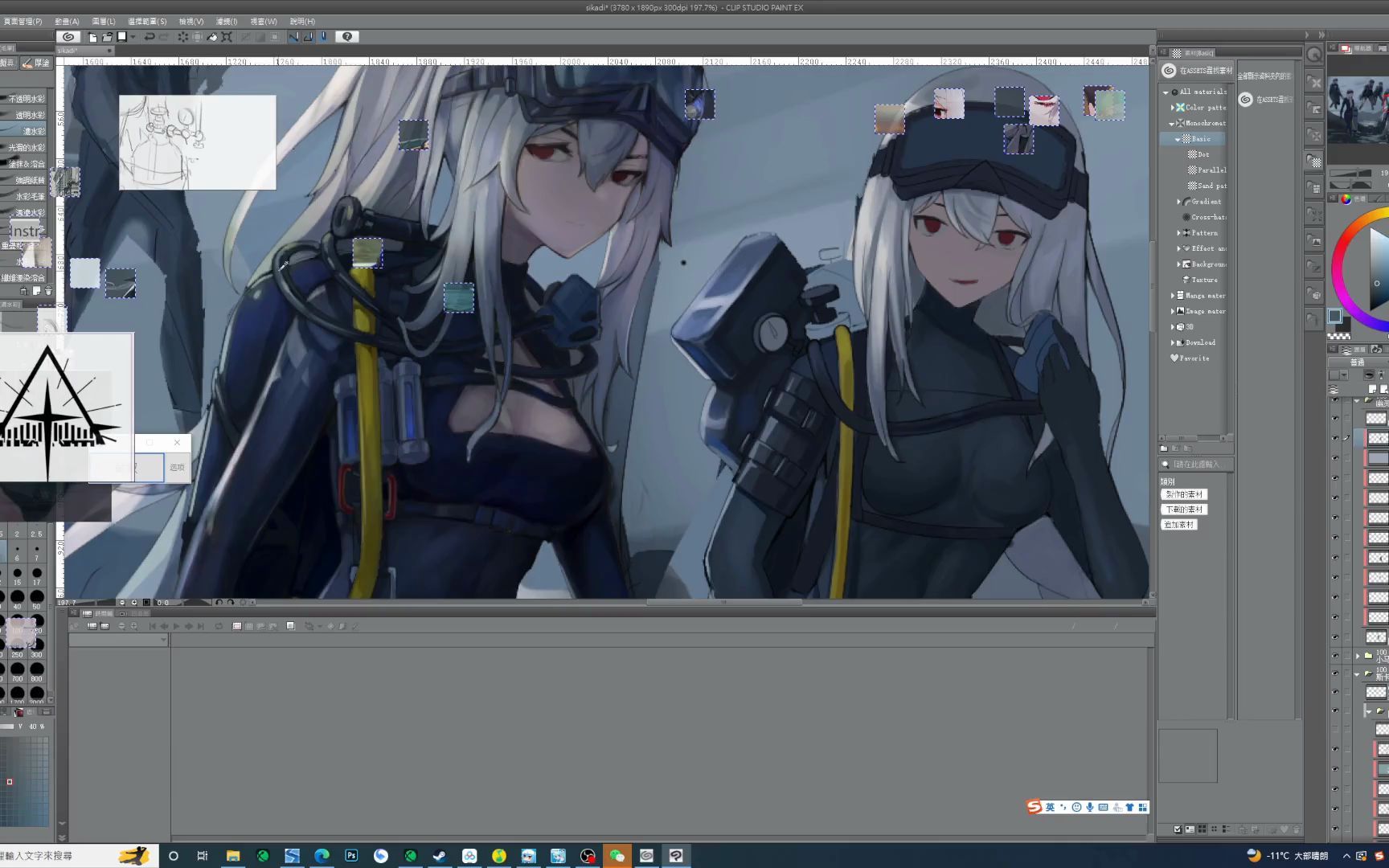This screenshot has width=1389, height=868.
Task: Expand the Manga material folder
Action: [x=1173, y=296]
